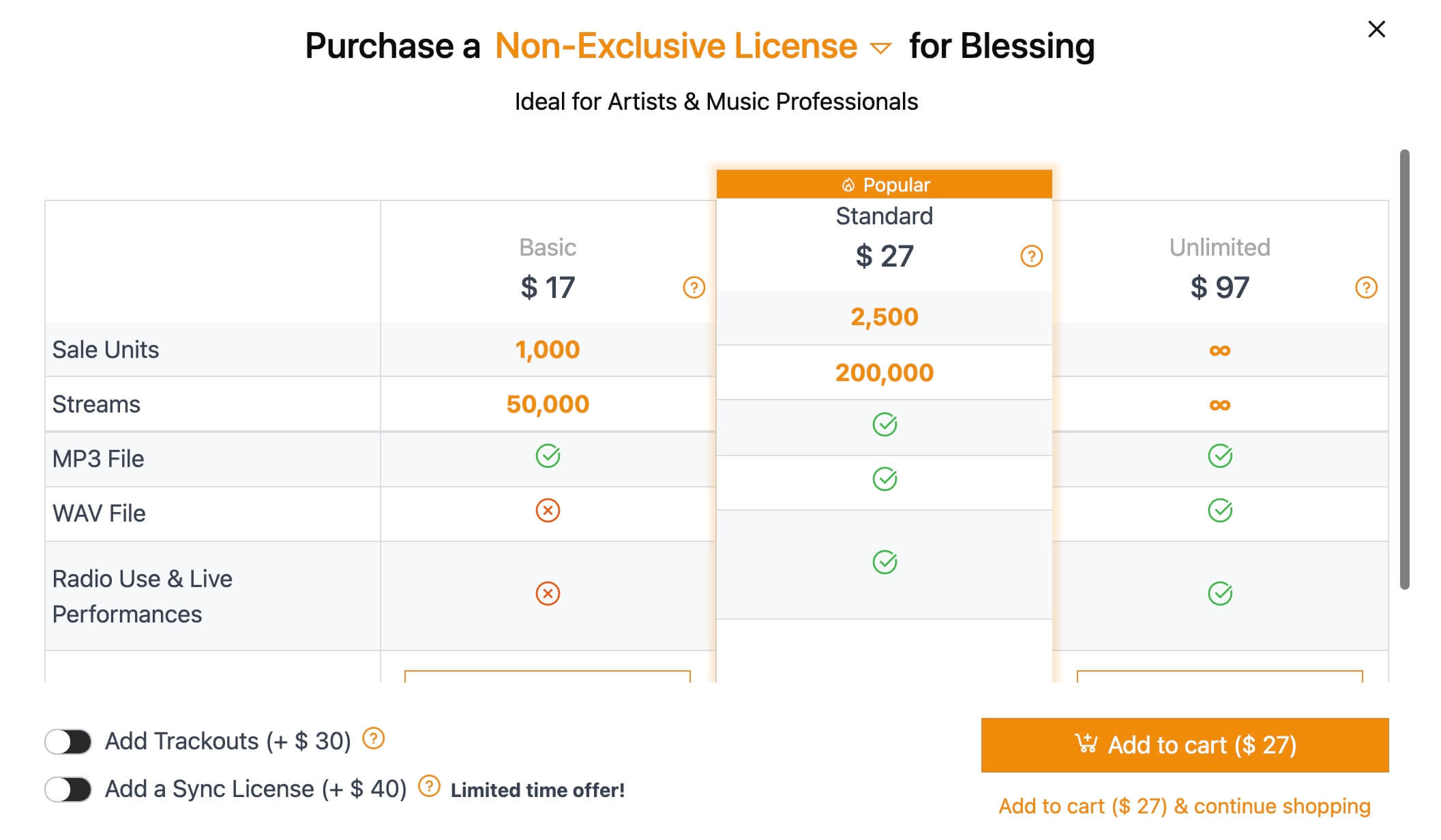
Task: Click the Popular flame icon on banner
Action: (x=848, y=185)
